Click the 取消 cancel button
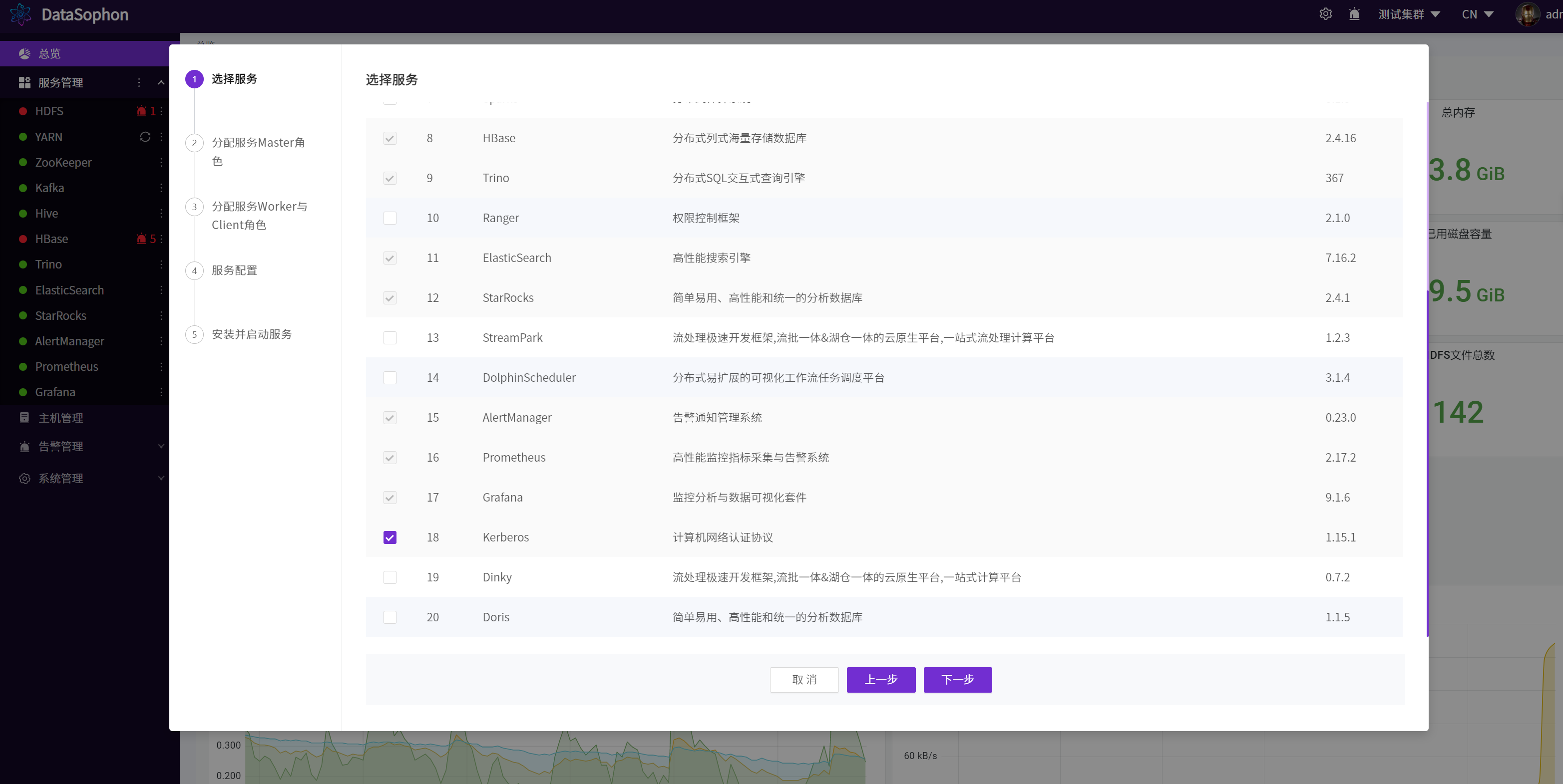The height and width of the screenshot is (784, 1563). (804, 680)
